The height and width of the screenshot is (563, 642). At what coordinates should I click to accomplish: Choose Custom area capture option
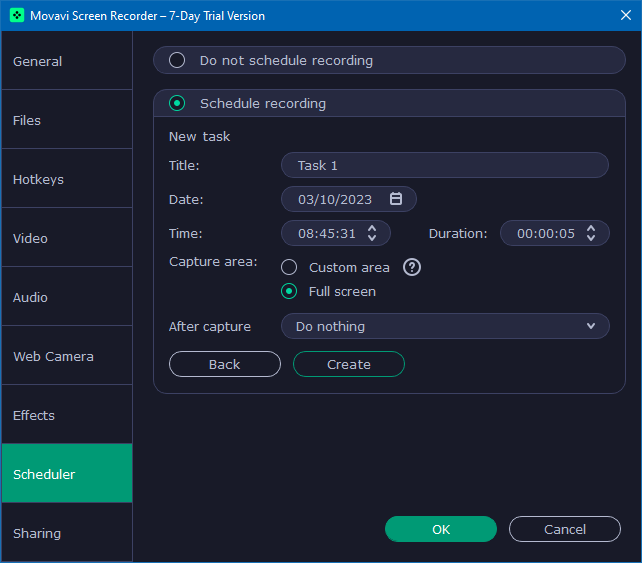click(289, 267)
